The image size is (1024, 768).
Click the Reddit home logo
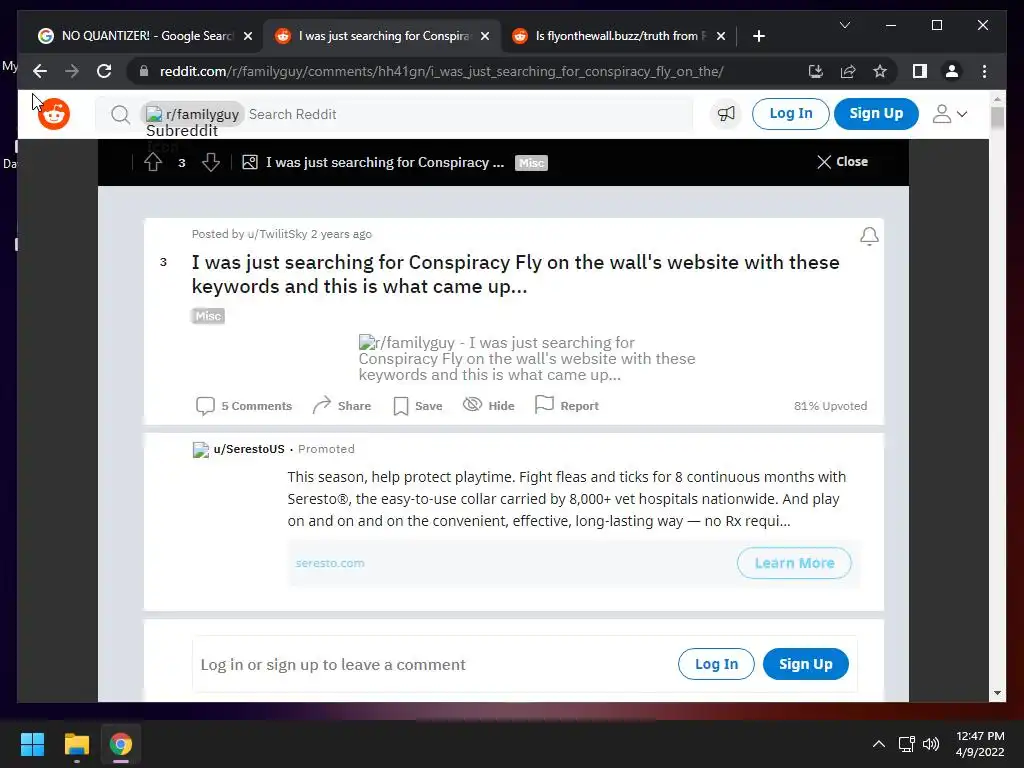[54, 114]
